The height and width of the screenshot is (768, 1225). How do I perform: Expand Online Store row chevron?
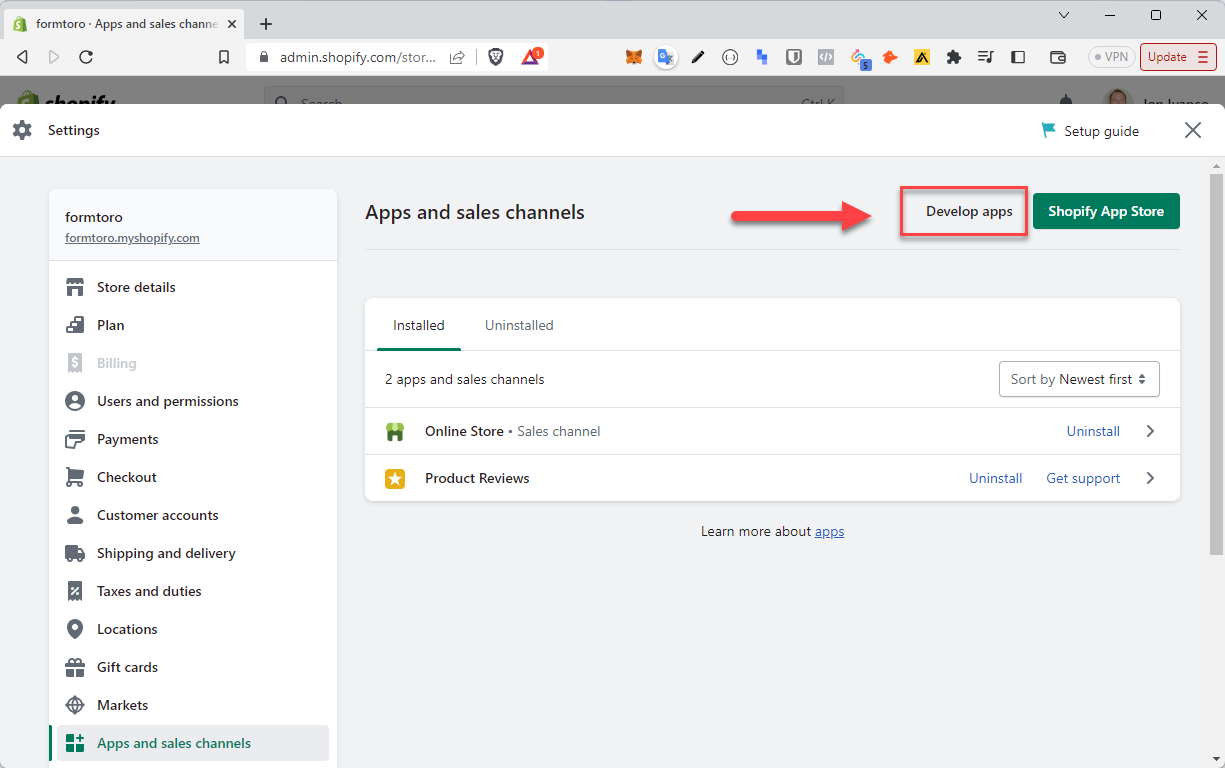coord(1150,431)
